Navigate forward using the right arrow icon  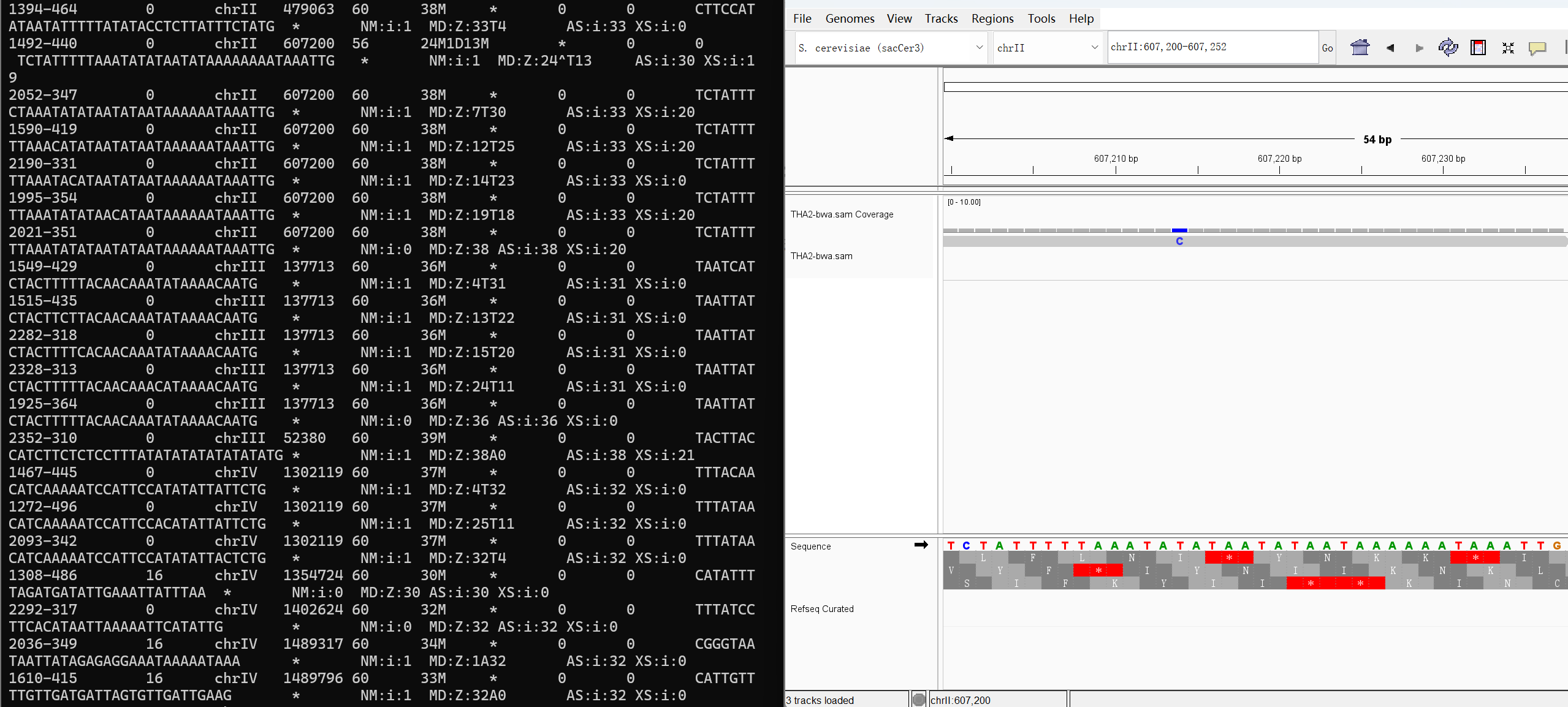pos(1418,47)
